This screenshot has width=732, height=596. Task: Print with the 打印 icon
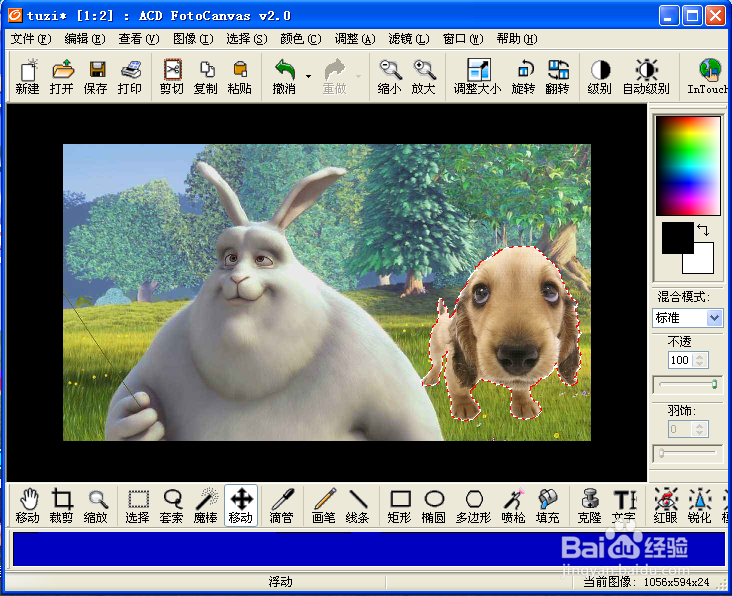click(130, 77)
